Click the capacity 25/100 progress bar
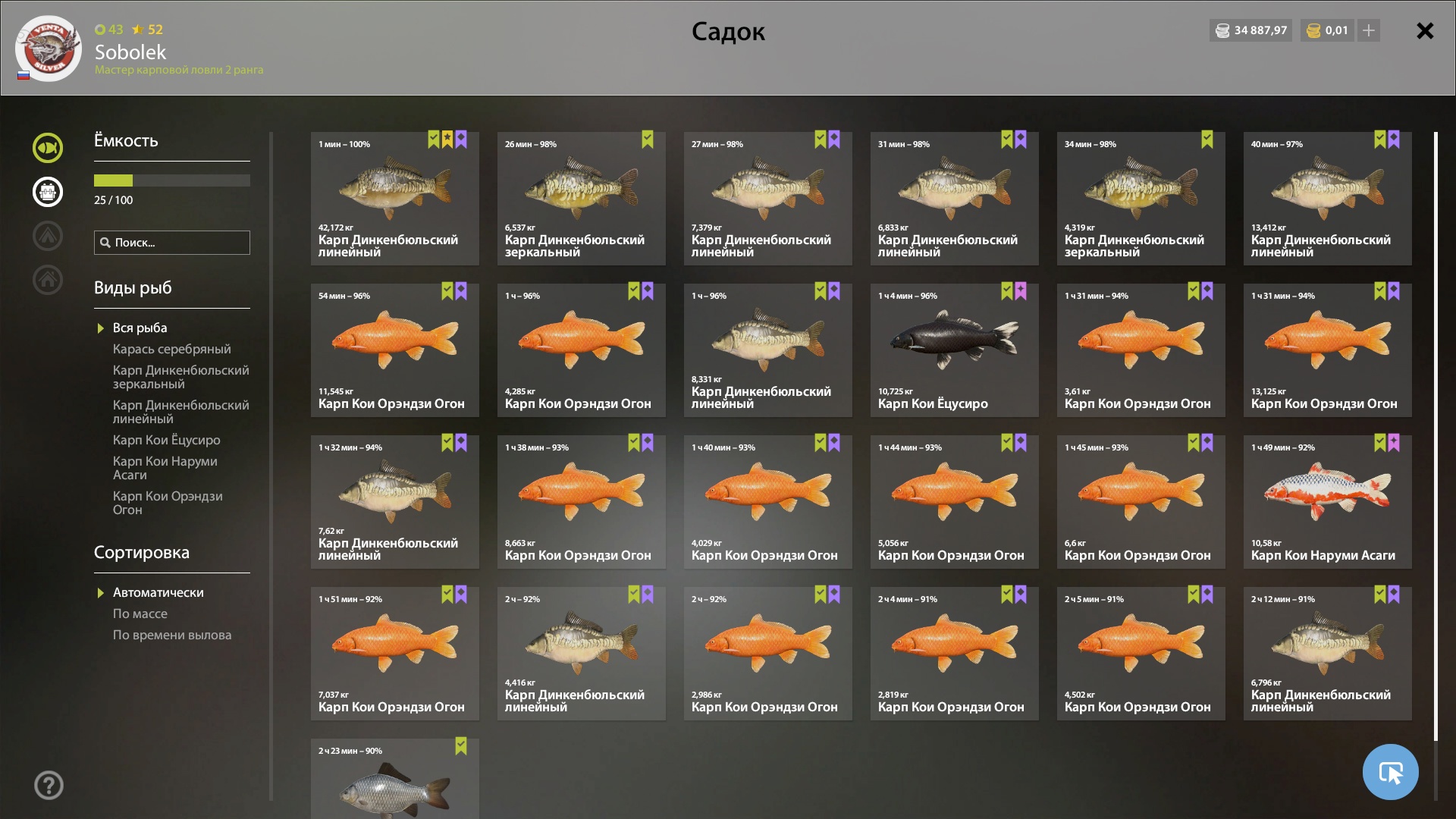The height and width of the screenshot is (819, 1456). coord(172,180)
